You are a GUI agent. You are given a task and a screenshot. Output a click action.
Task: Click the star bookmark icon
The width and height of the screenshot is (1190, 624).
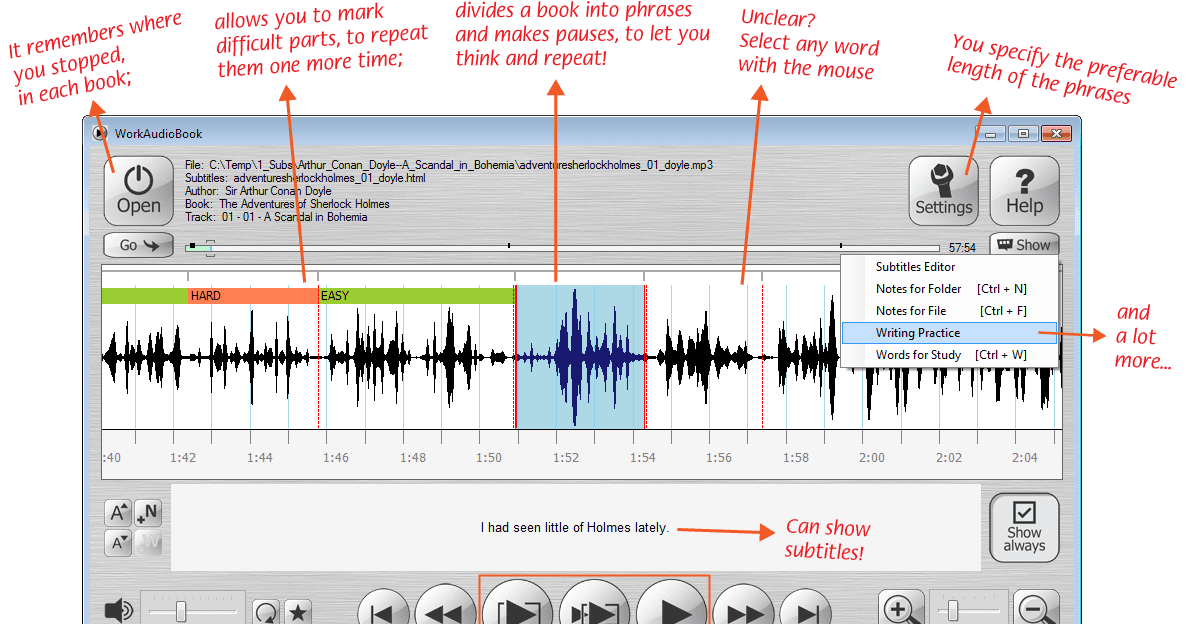[298, 612]
